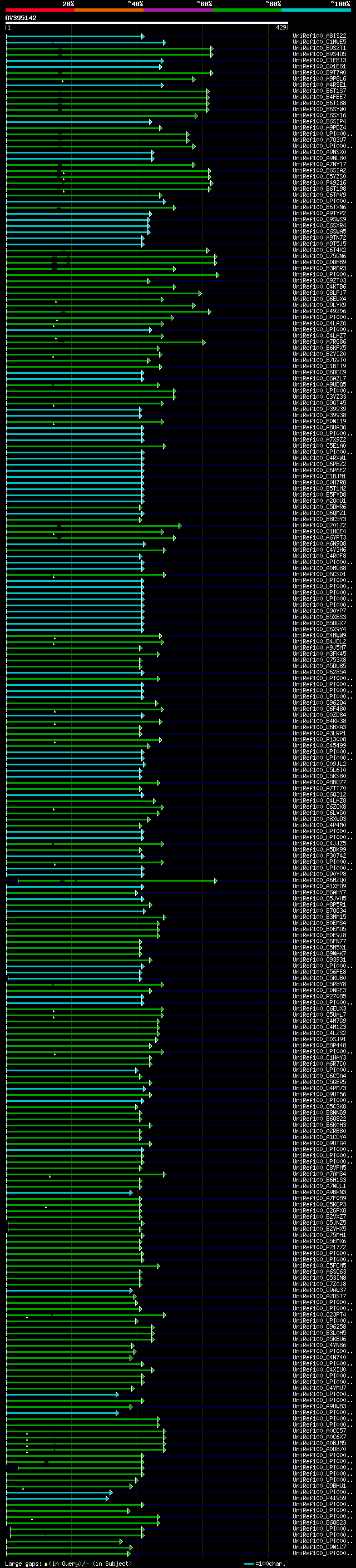Open the UniRef100_C9W1C7 label
356x1568 pixels.
pyautogui.click(x=319, y=1547)
